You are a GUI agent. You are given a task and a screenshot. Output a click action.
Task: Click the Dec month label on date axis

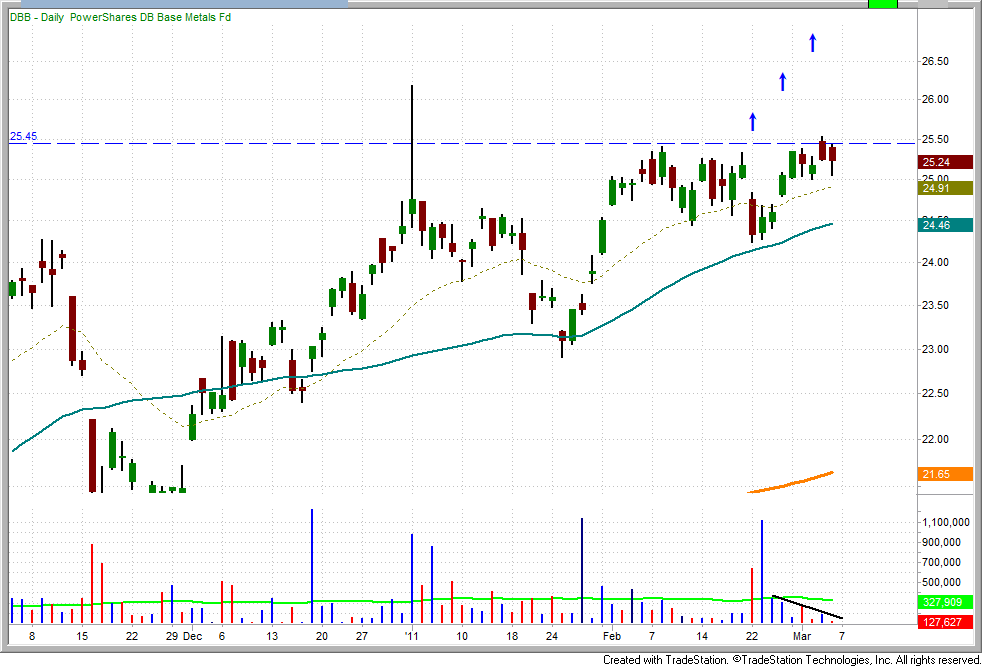click(192, 635)
